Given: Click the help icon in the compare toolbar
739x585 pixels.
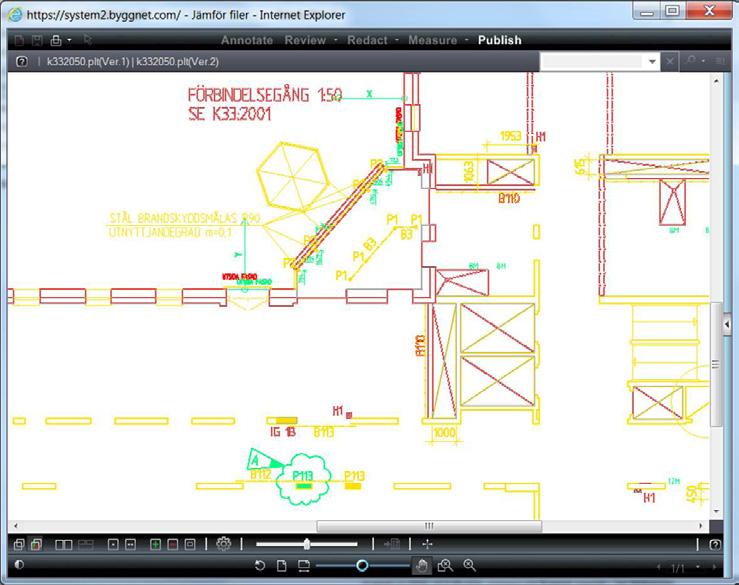Looking at the screenshot, I should [x=714, y=545].
